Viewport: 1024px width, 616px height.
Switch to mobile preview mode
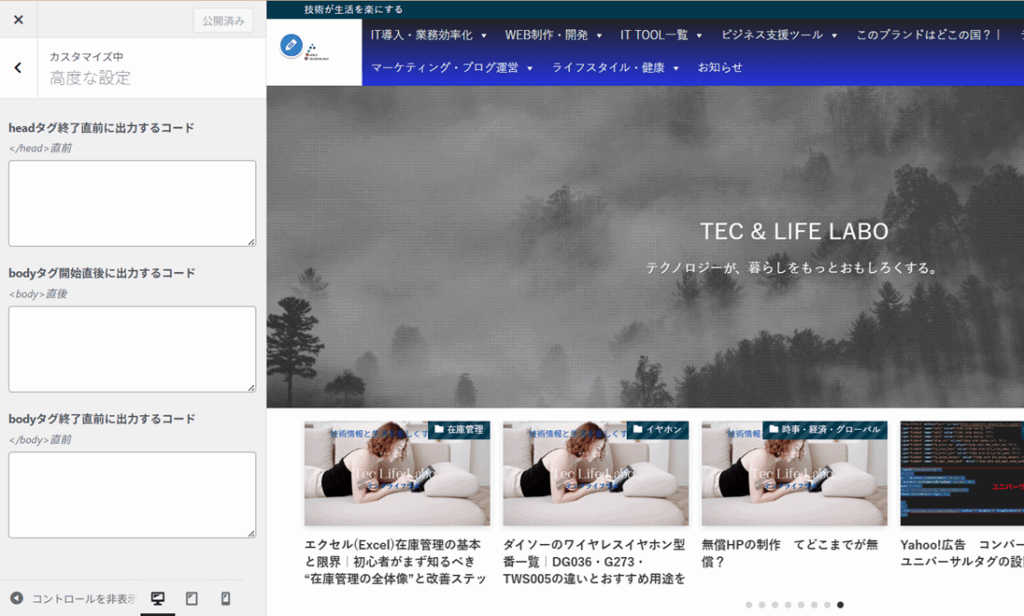tap(225, 598)
